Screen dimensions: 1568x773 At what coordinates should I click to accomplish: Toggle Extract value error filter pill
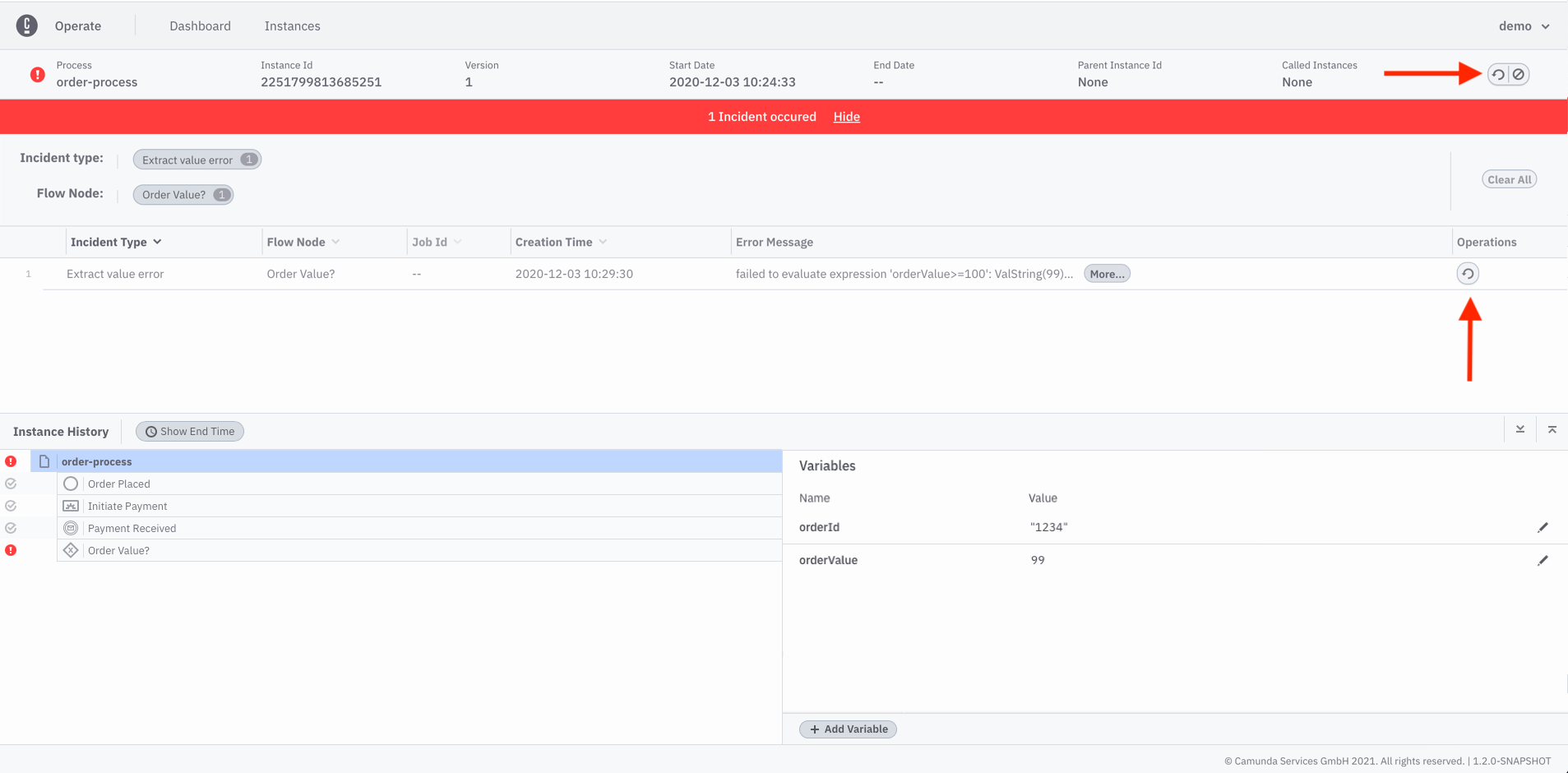197,160
